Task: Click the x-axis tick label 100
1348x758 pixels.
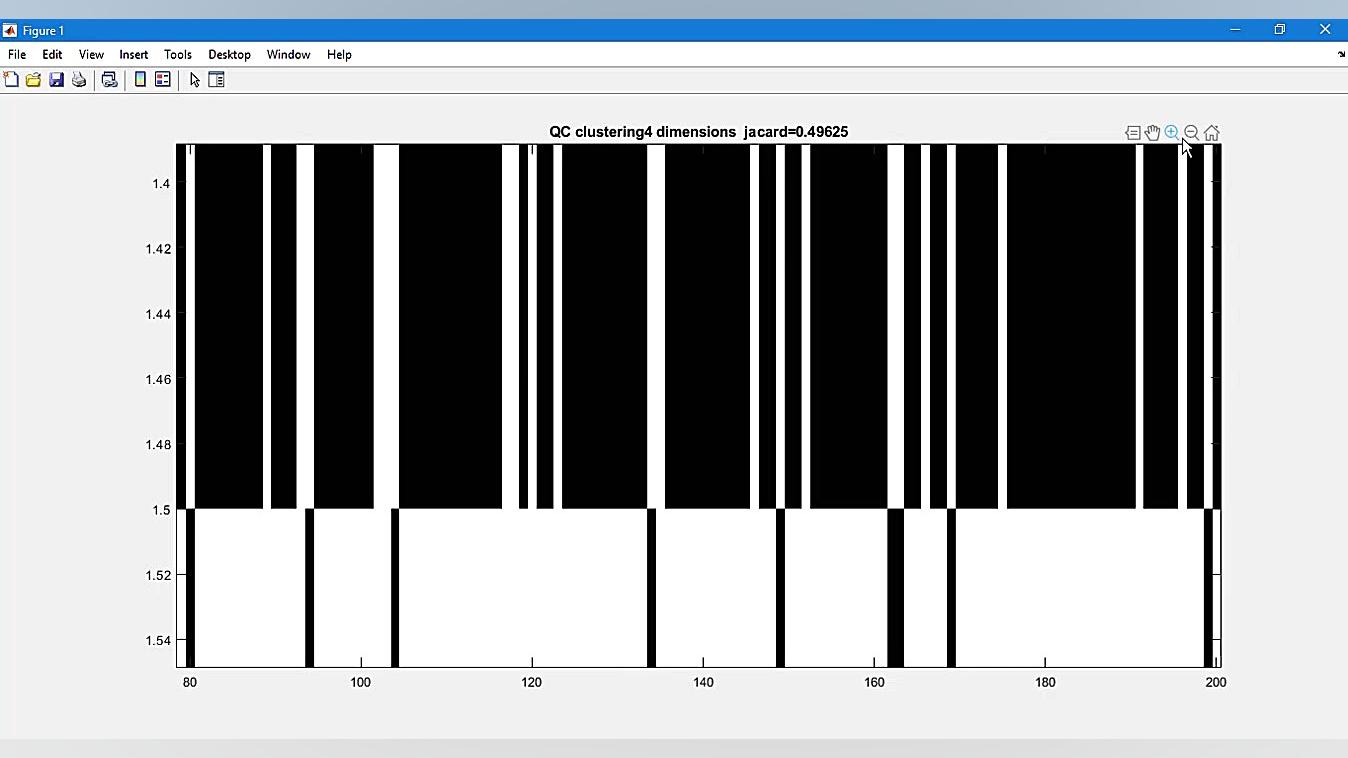Action: click(x=360, y=682)
